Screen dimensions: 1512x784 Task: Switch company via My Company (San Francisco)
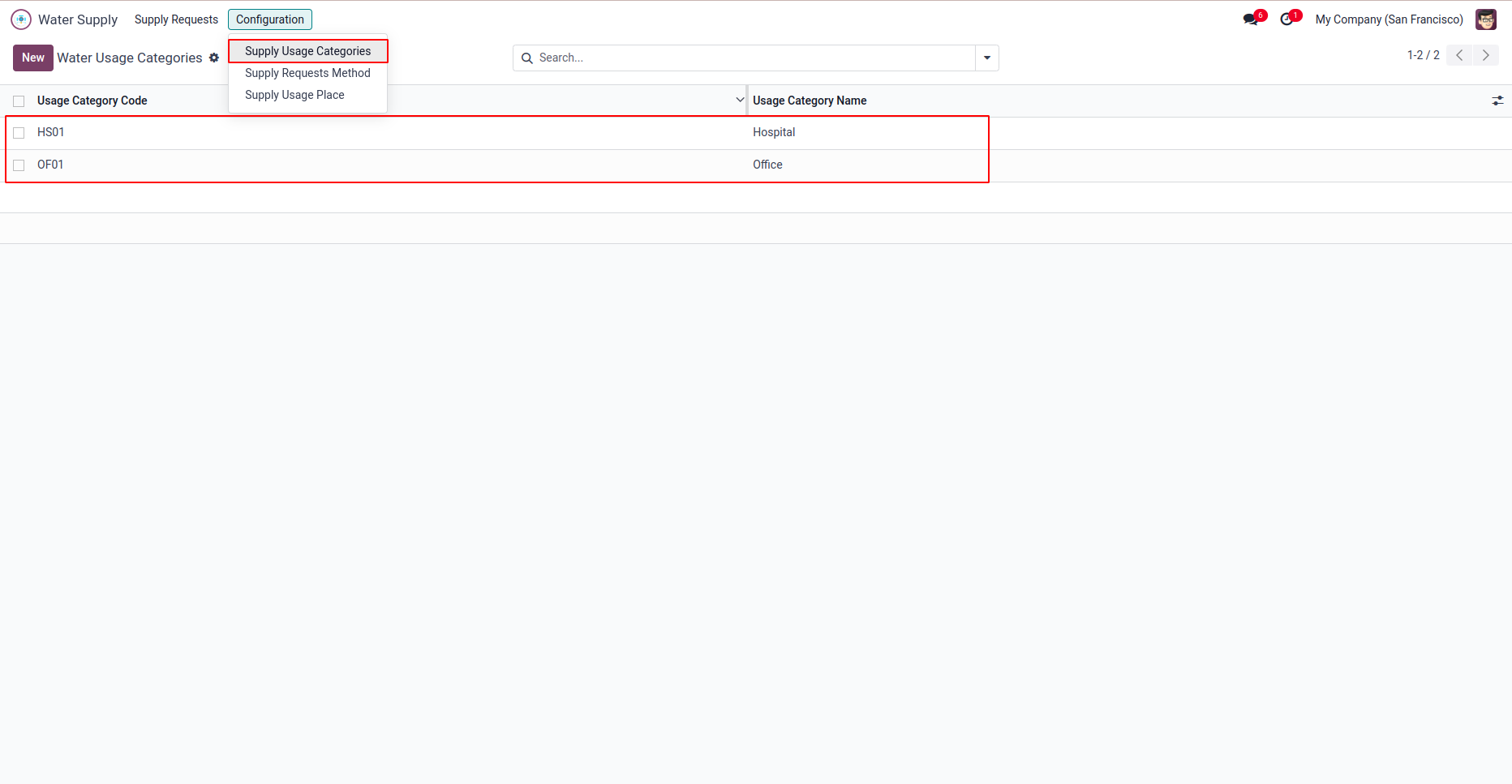(x=1390, y=19)
